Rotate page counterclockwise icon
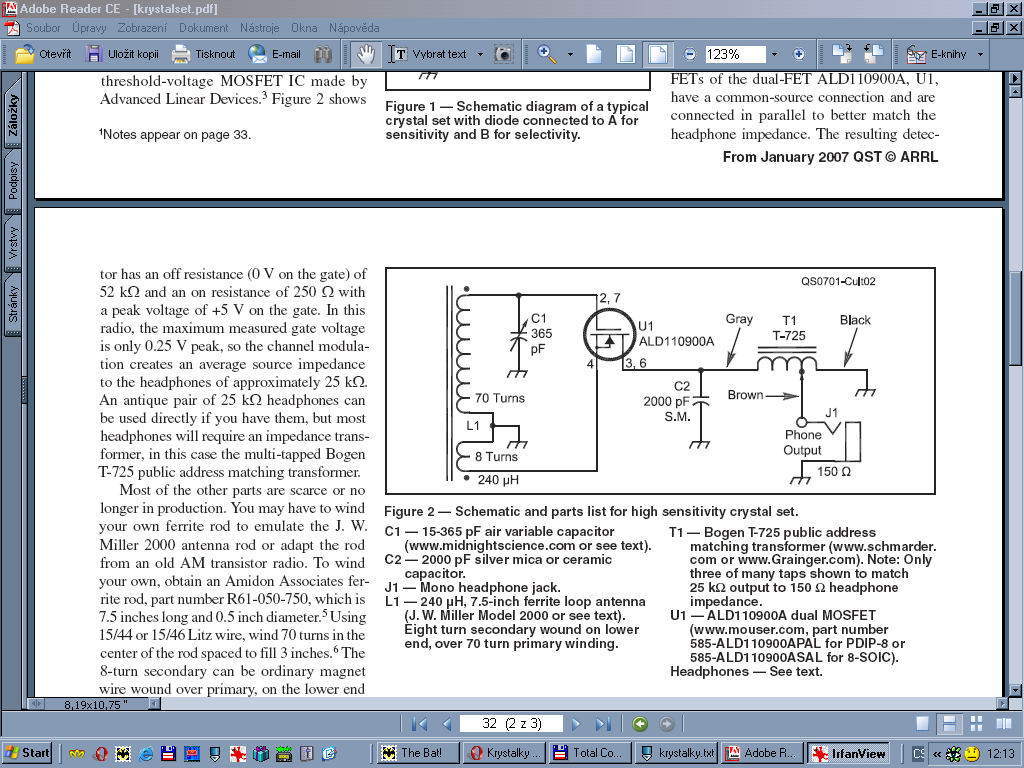1024x768 pixels. point(873,54)
